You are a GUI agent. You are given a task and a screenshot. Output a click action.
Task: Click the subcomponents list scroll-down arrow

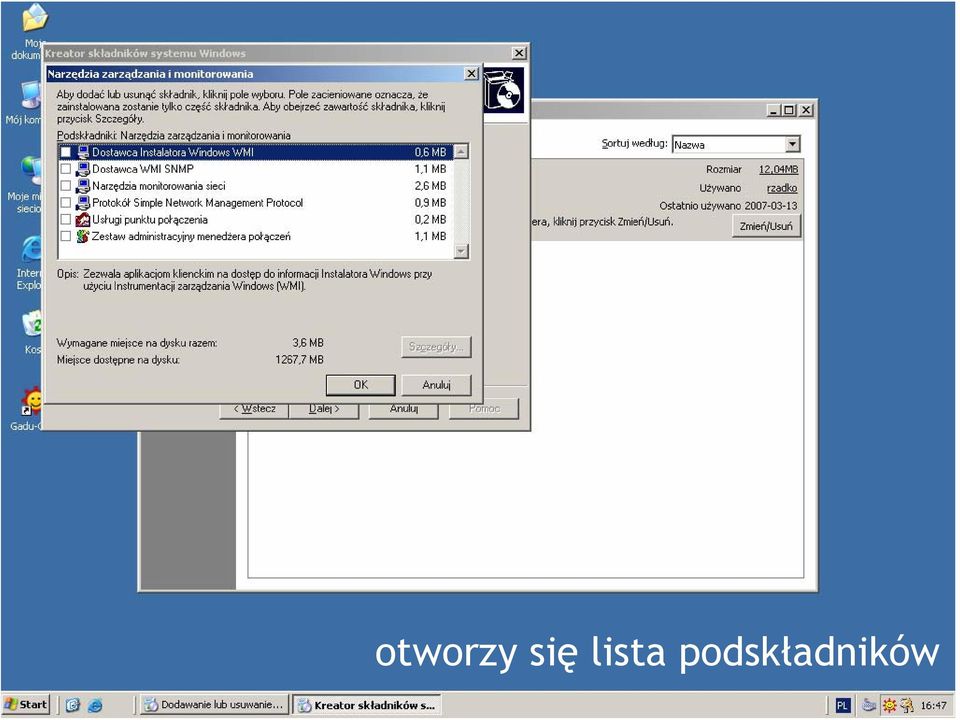tap(462, 251)
